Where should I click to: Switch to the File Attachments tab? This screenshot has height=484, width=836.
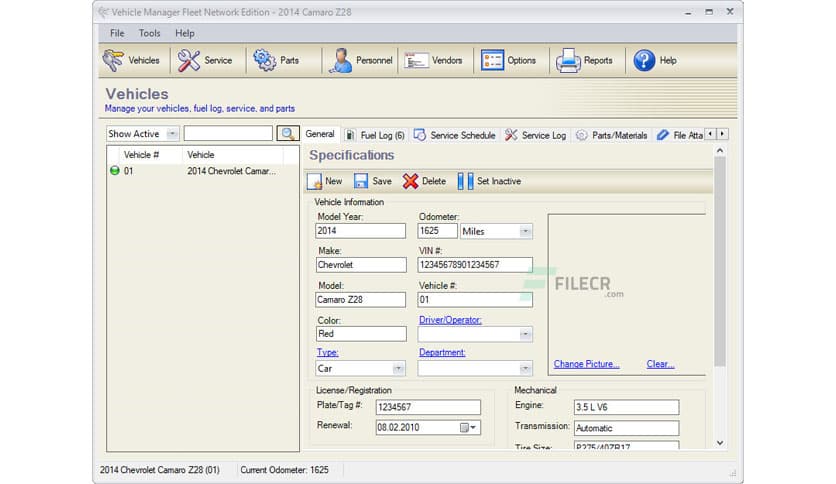(679, 135)
